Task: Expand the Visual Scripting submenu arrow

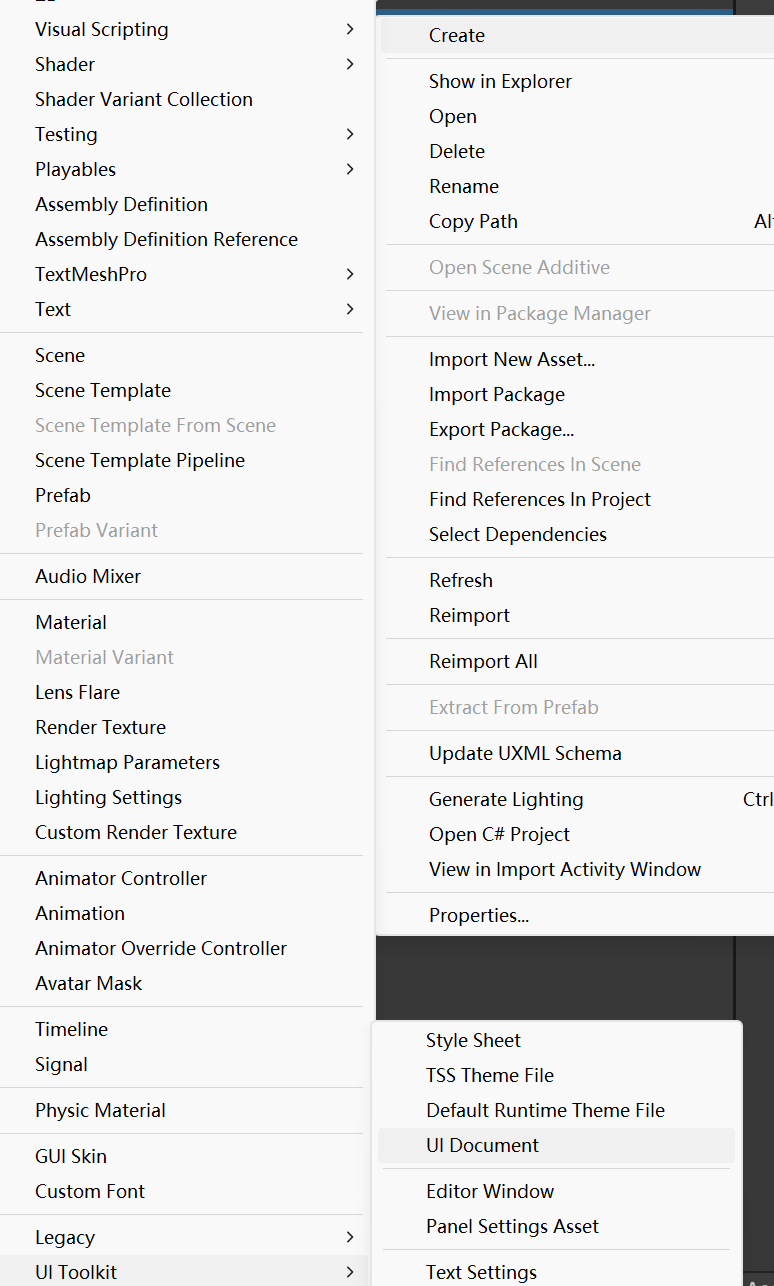Action: click(x=350, y=29)
